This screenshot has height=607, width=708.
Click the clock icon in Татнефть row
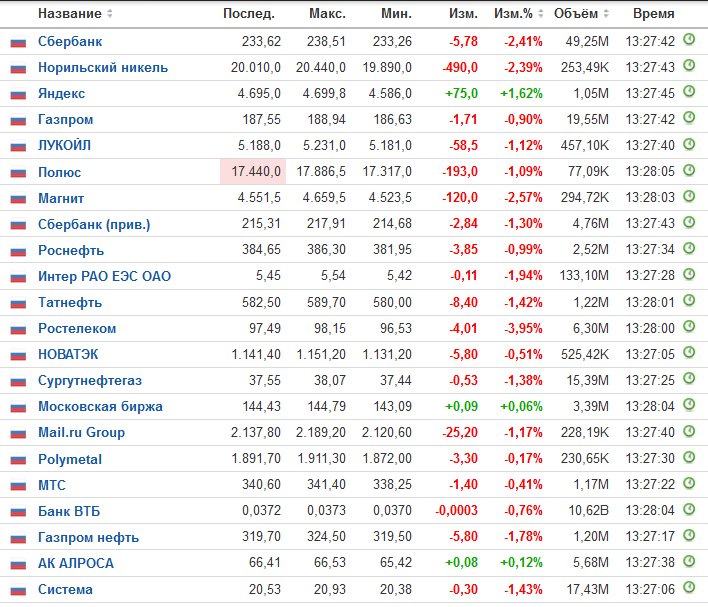[689, 300]
